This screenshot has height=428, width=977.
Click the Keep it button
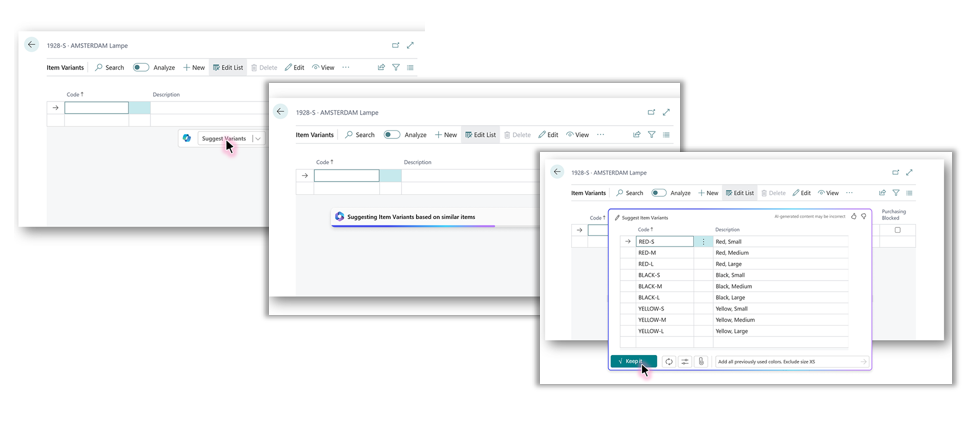(x=634, y=361)
